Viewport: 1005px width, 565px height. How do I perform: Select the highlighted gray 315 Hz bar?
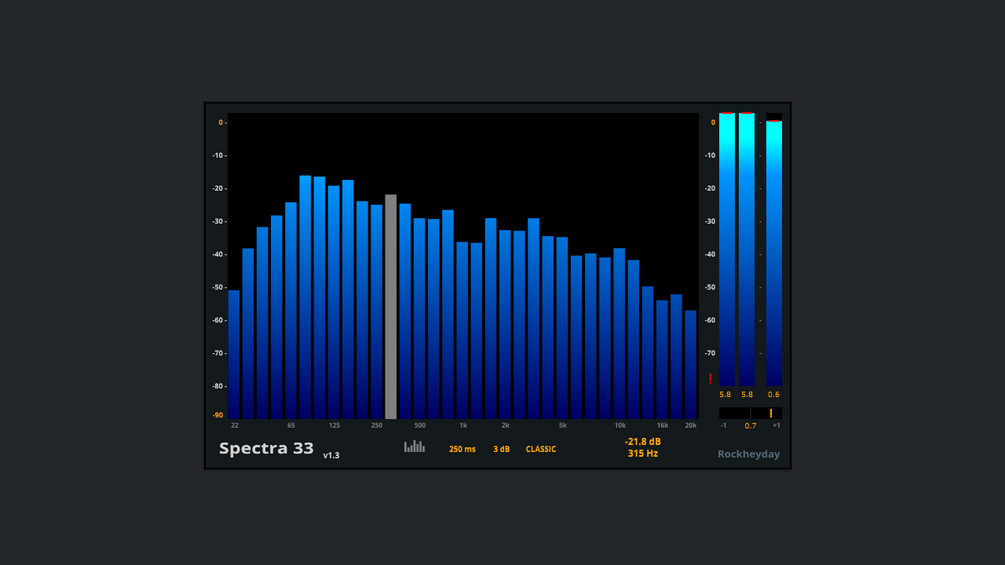click(x=390, y=307)
